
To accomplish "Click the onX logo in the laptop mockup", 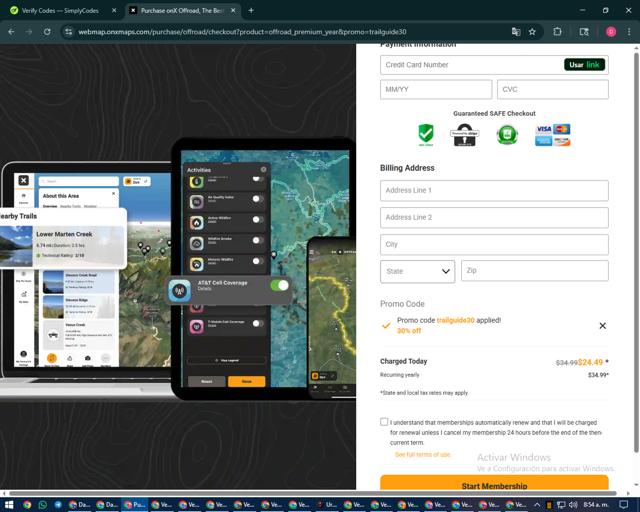I will (x=24, y=180).
